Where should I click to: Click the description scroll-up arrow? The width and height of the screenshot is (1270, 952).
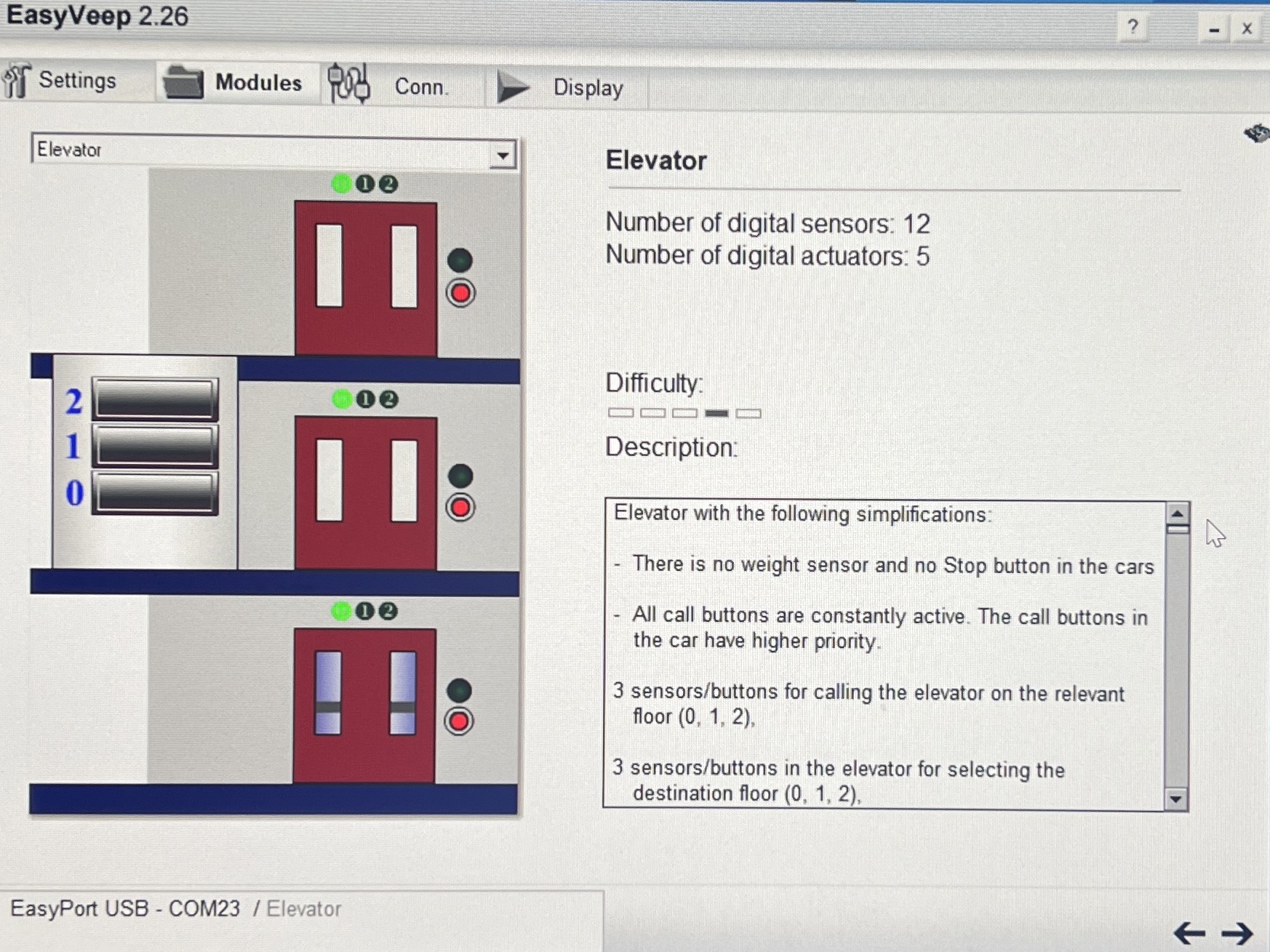coord(1176,513)
